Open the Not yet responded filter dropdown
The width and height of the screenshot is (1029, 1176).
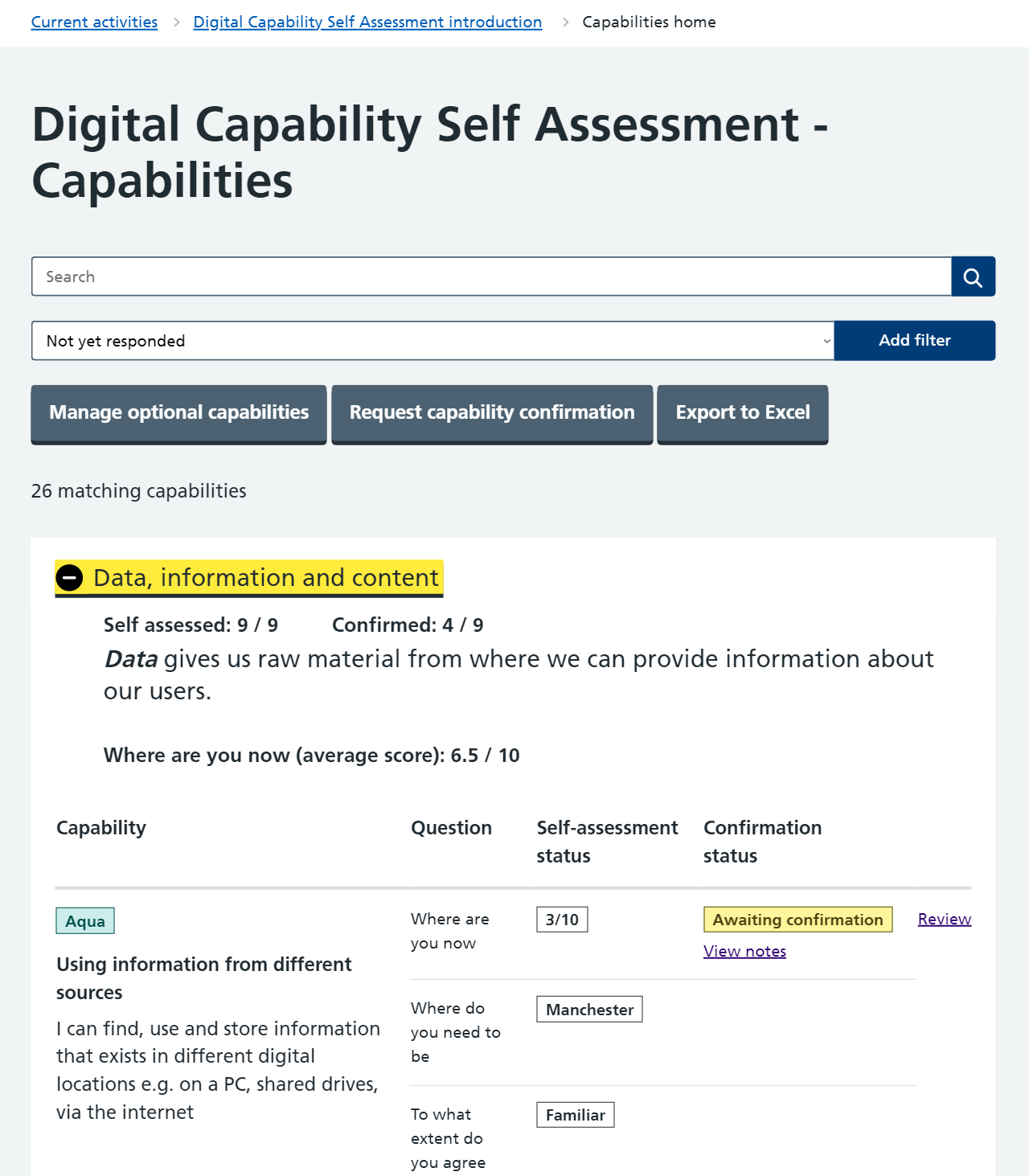433,341
